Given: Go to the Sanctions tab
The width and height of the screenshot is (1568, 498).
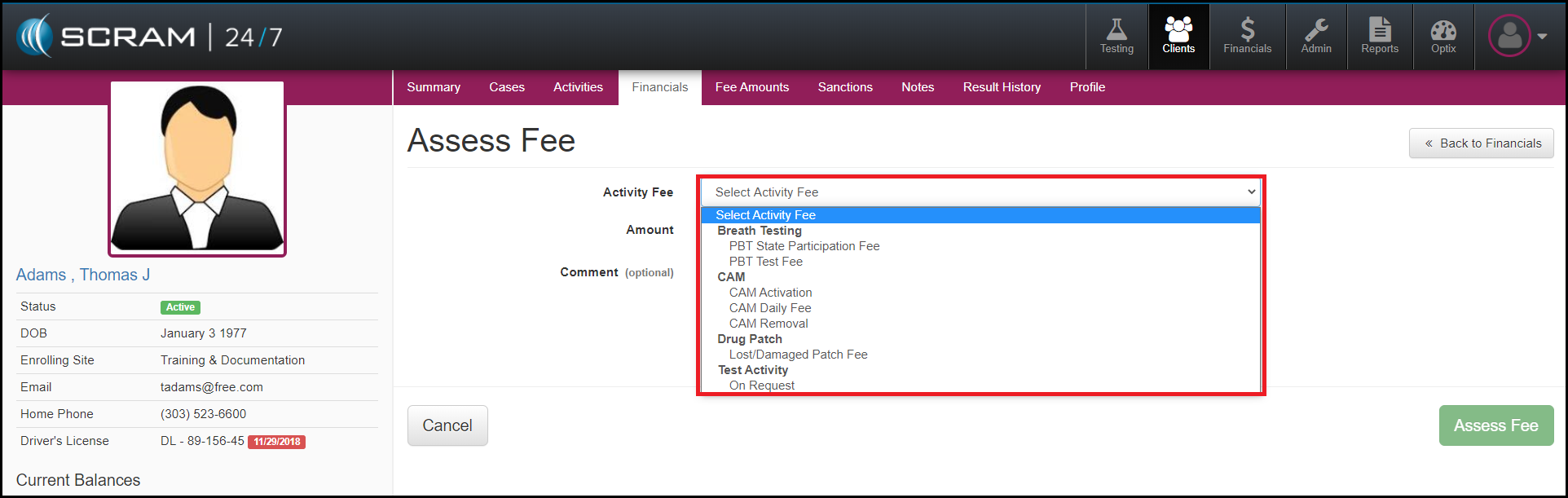Looking at the screenshot, I should click(x=844, y=87).
